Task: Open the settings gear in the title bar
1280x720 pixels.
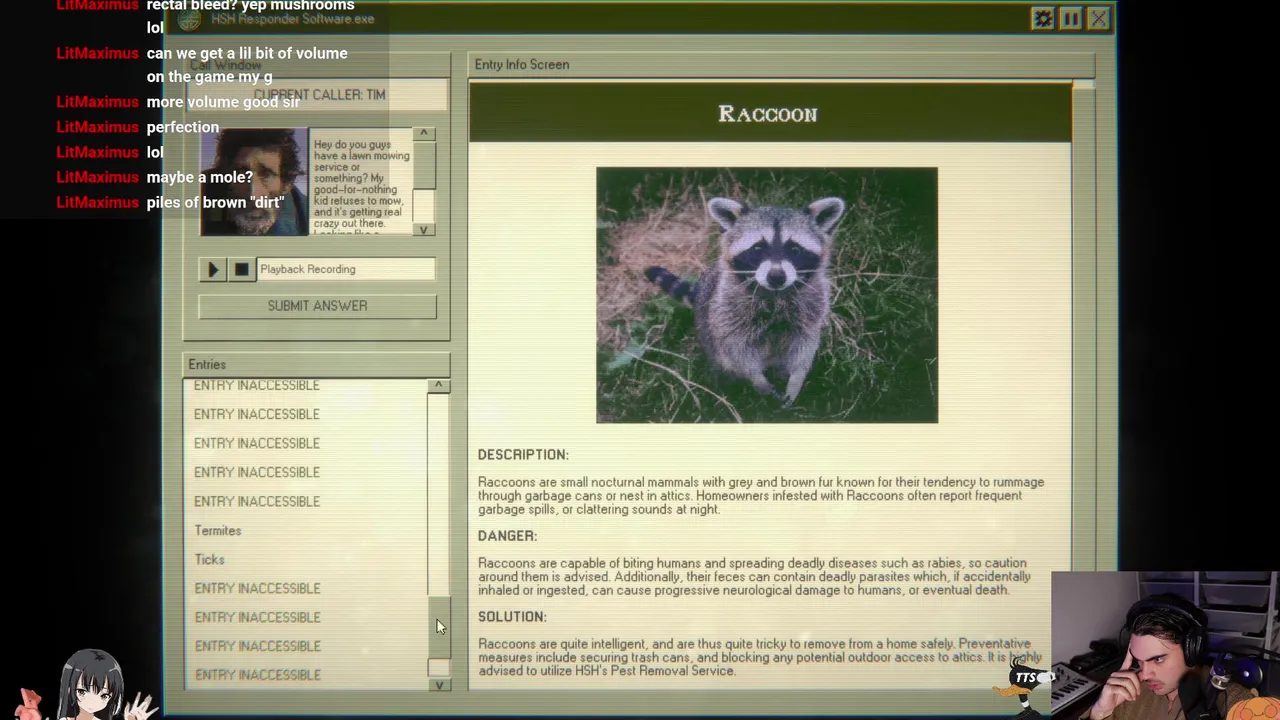Action: (1042, 19)
